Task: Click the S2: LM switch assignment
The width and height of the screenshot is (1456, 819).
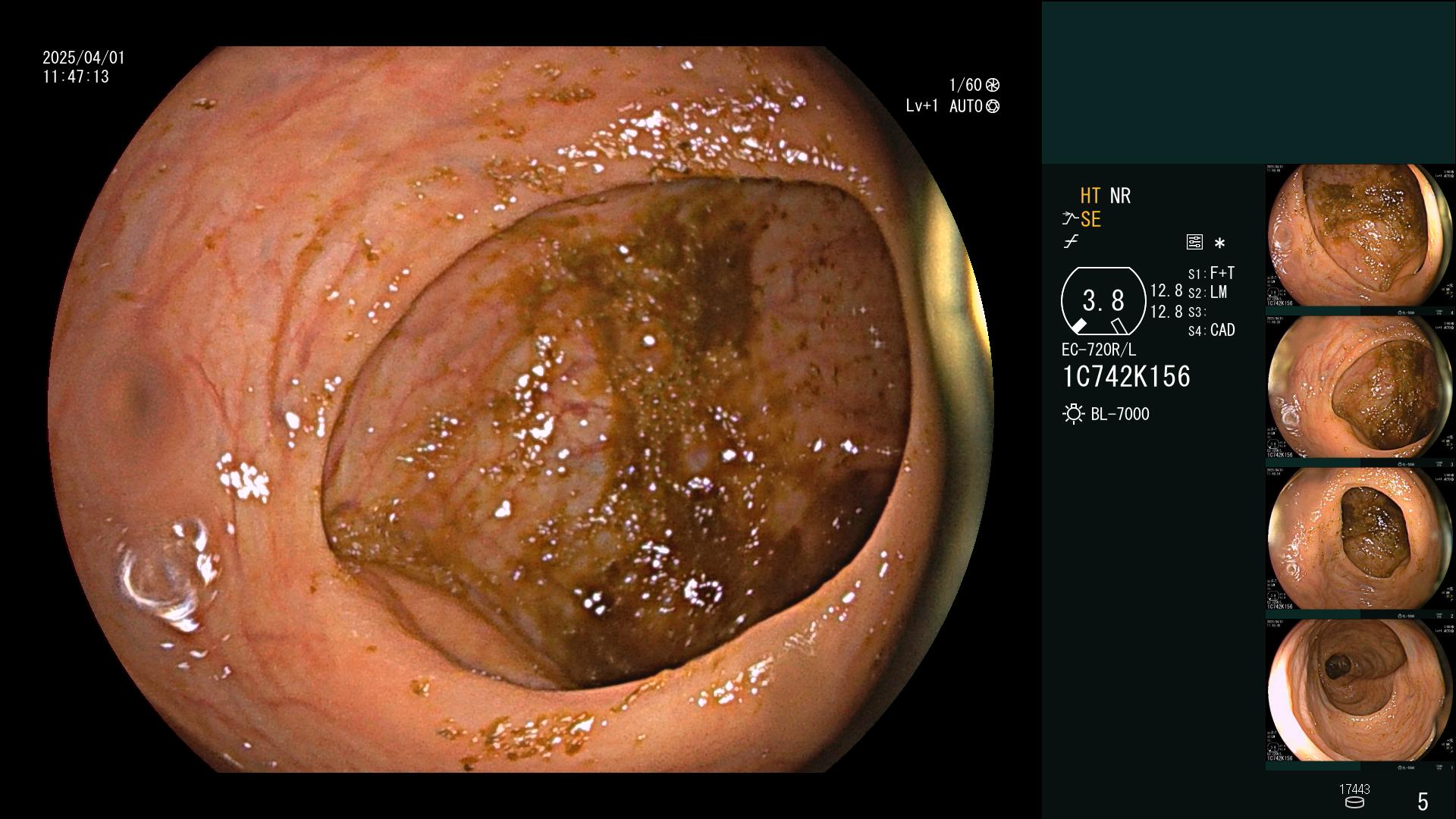Action: tap(1207, 292)
